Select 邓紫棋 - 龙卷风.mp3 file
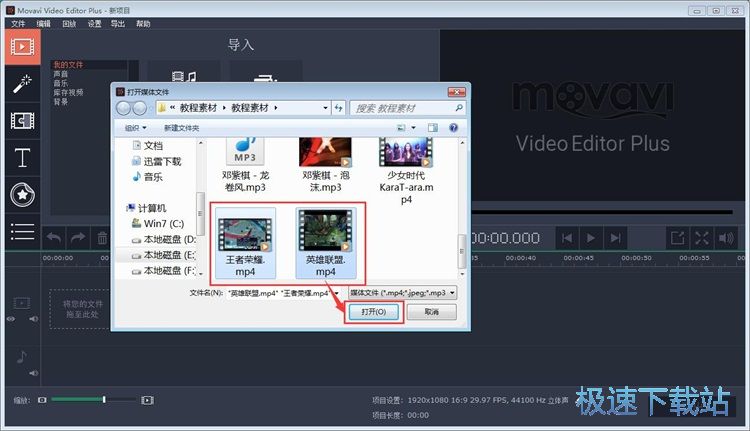 pos(245,166)
